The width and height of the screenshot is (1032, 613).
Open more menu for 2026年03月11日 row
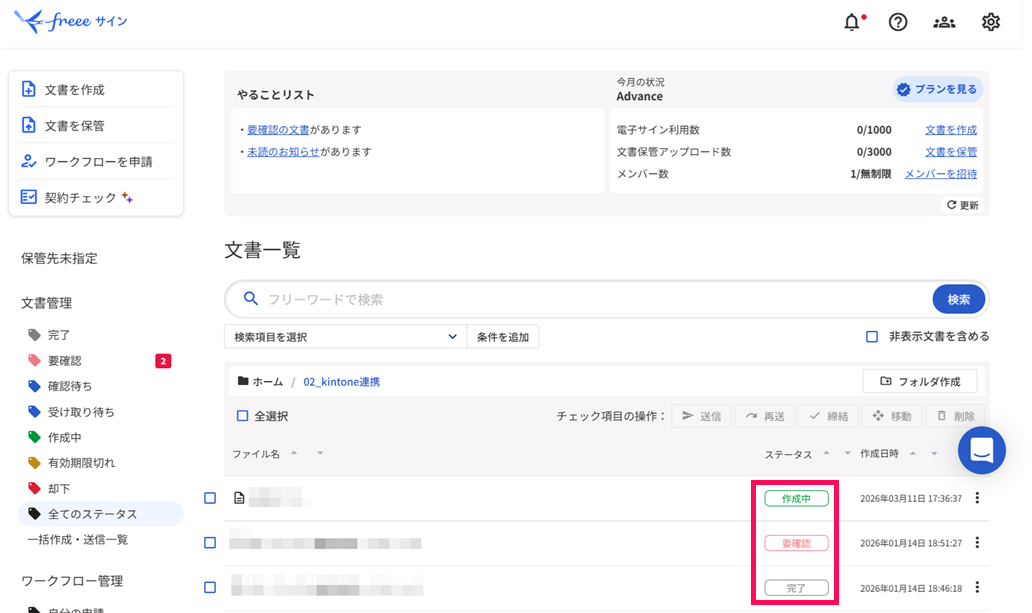click(x=977, y=498)
